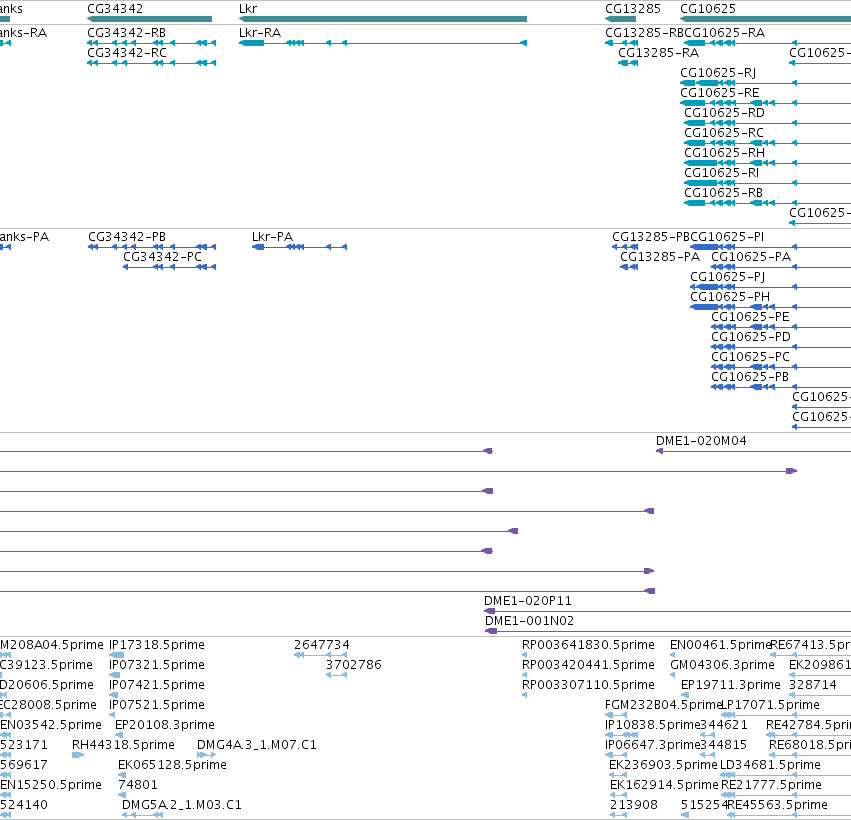This screenshot has height=820, width=851.
Task: Select EST RH44318.5prime
Action: tap(123, 746)
